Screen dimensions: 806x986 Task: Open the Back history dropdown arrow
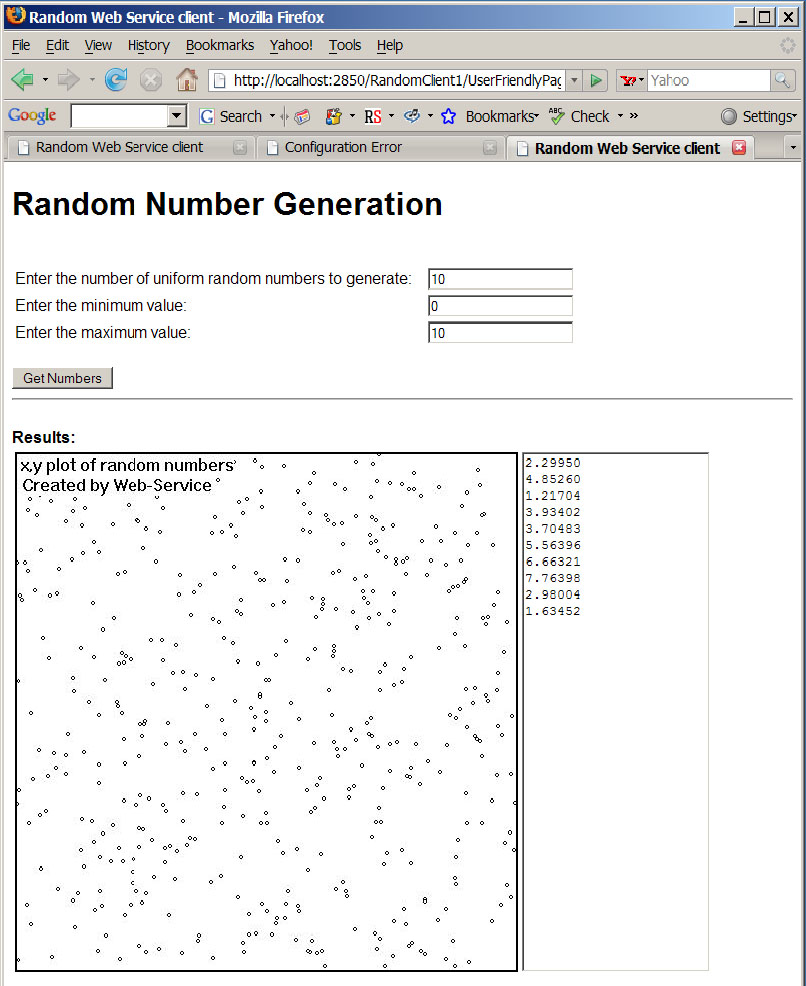(45, 80)
